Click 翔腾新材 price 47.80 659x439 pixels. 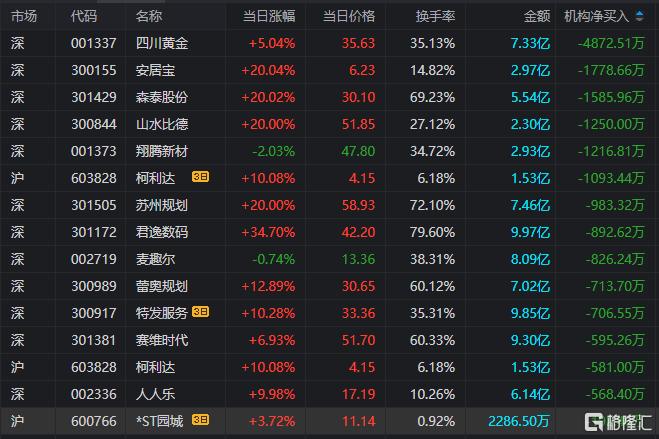[358, 151]
